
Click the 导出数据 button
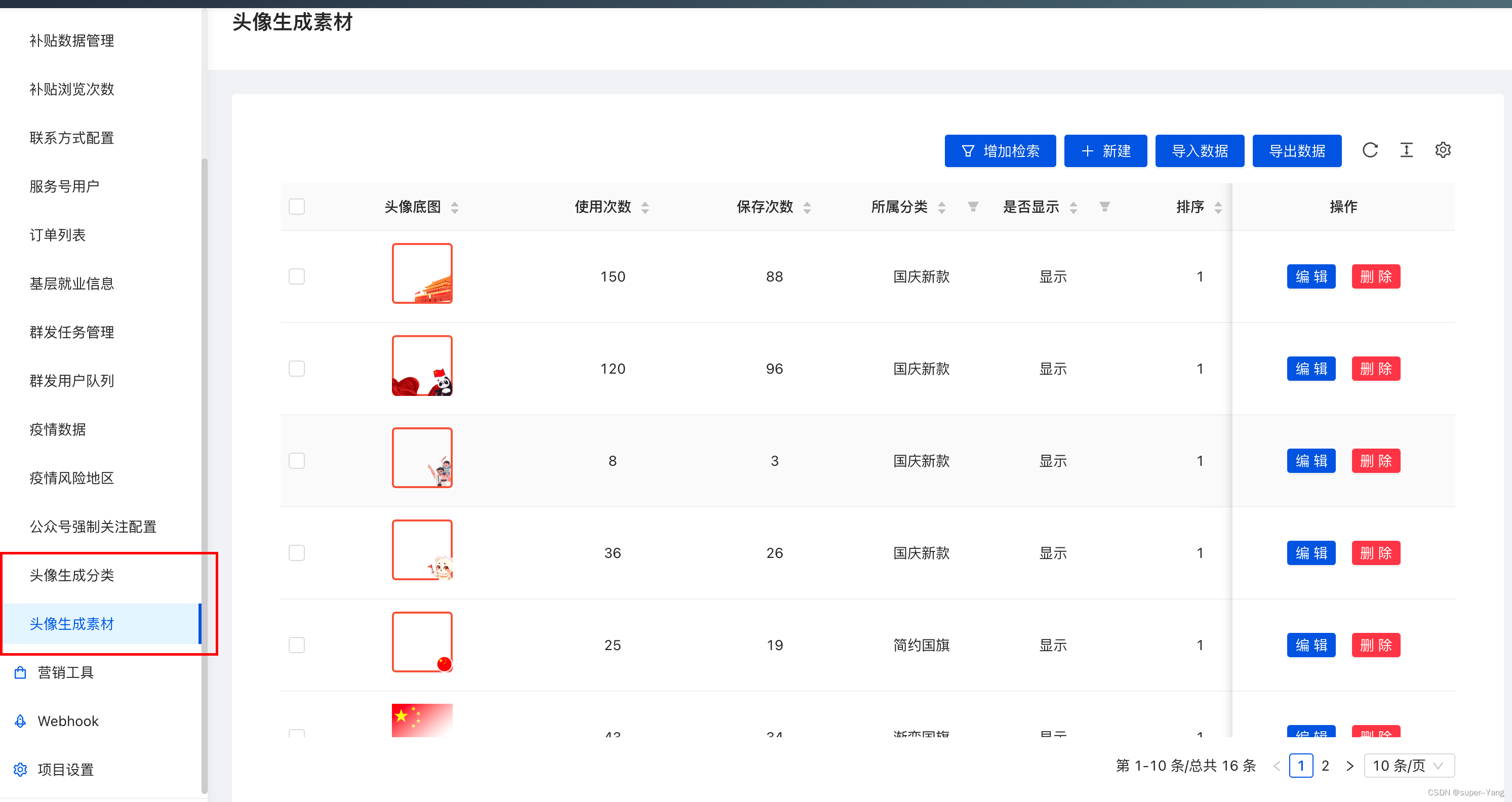click(x=1297, y=151)
